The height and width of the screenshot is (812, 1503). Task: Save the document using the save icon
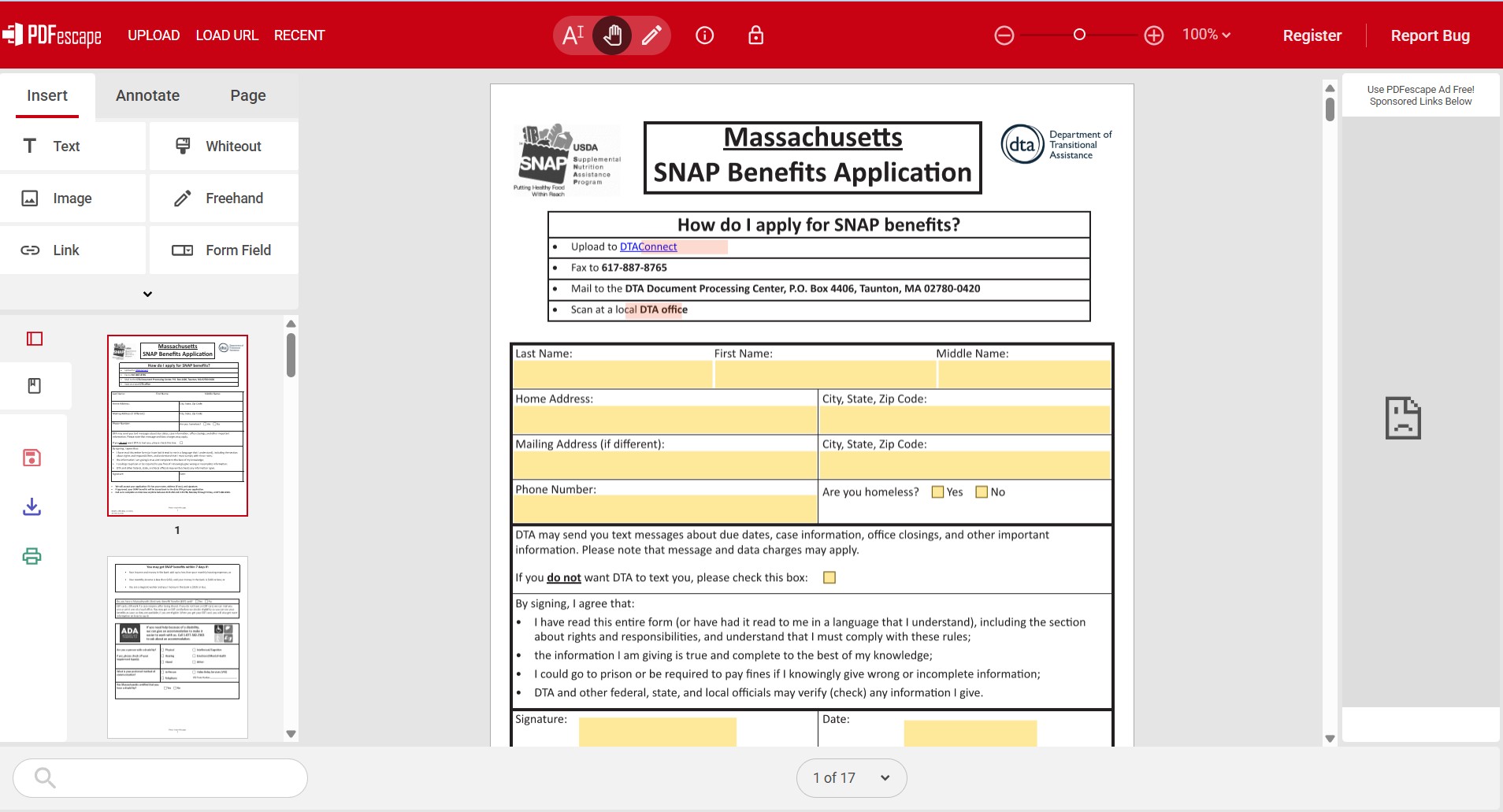32,457
